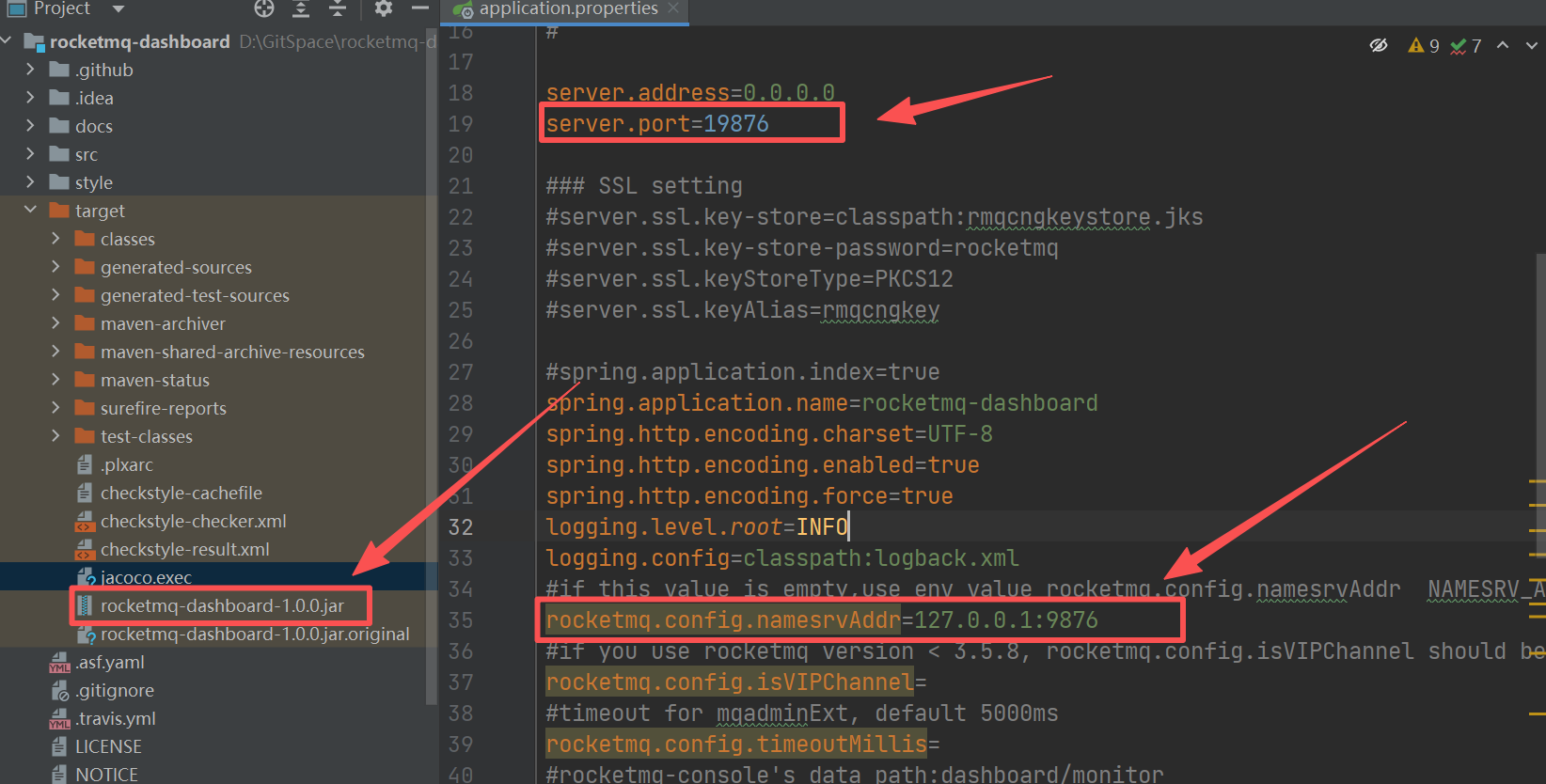Viewport: 1546px width, 784px height.
Task: Click the target folder icon
Action: point(59,211)
